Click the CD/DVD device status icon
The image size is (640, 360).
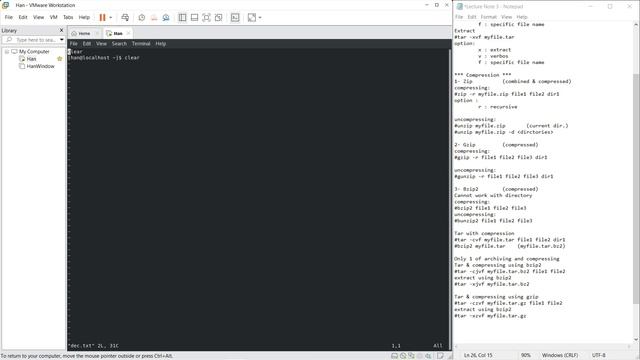pyautogui.click(x=403, y=356)
